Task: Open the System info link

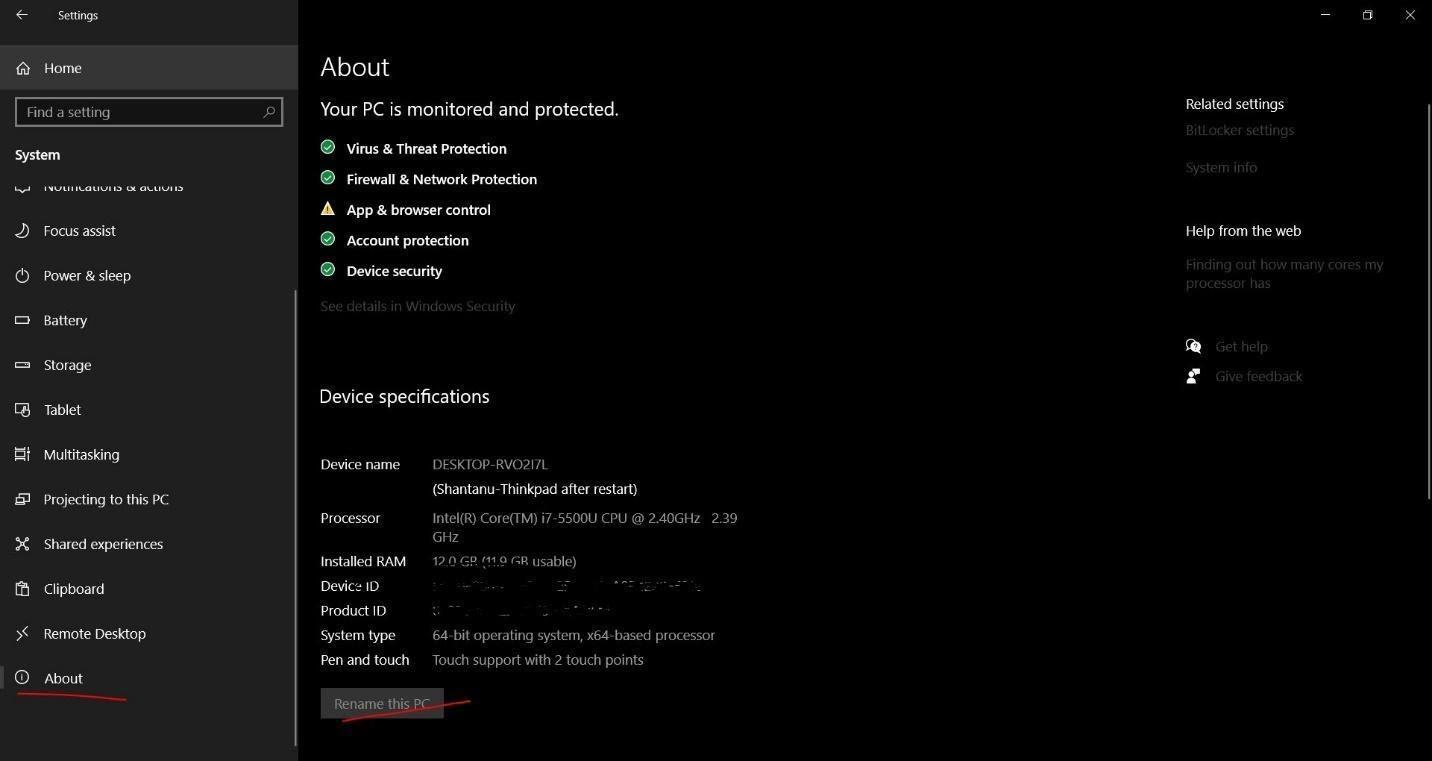Action: click(1221, 167)
